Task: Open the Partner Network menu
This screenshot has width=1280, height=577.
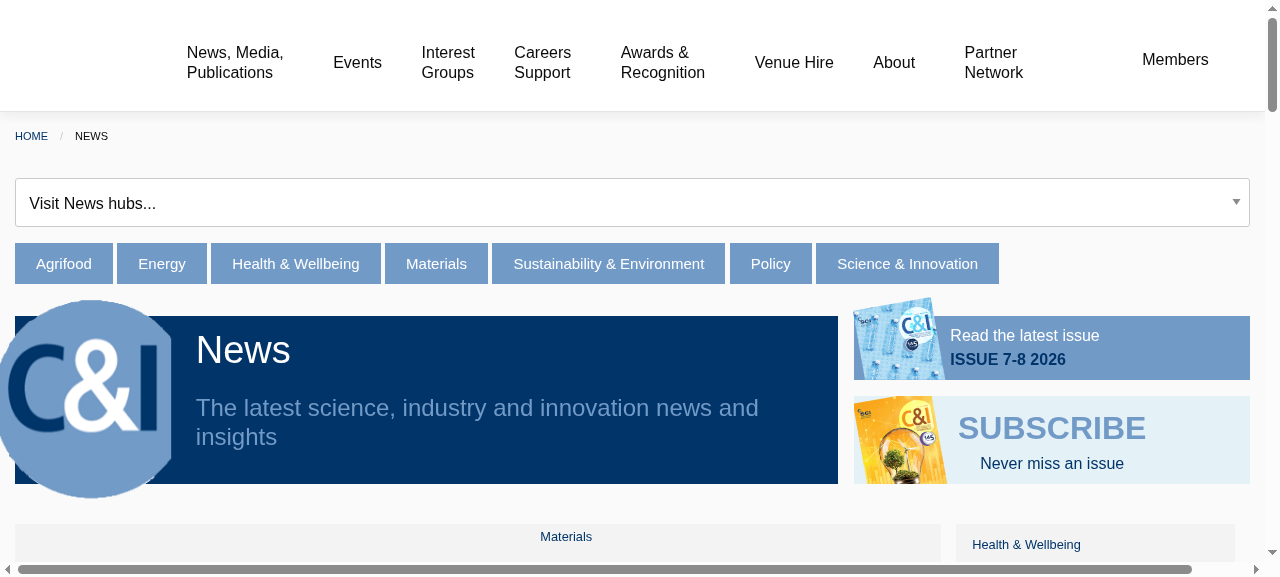Action: coord(994,63)
